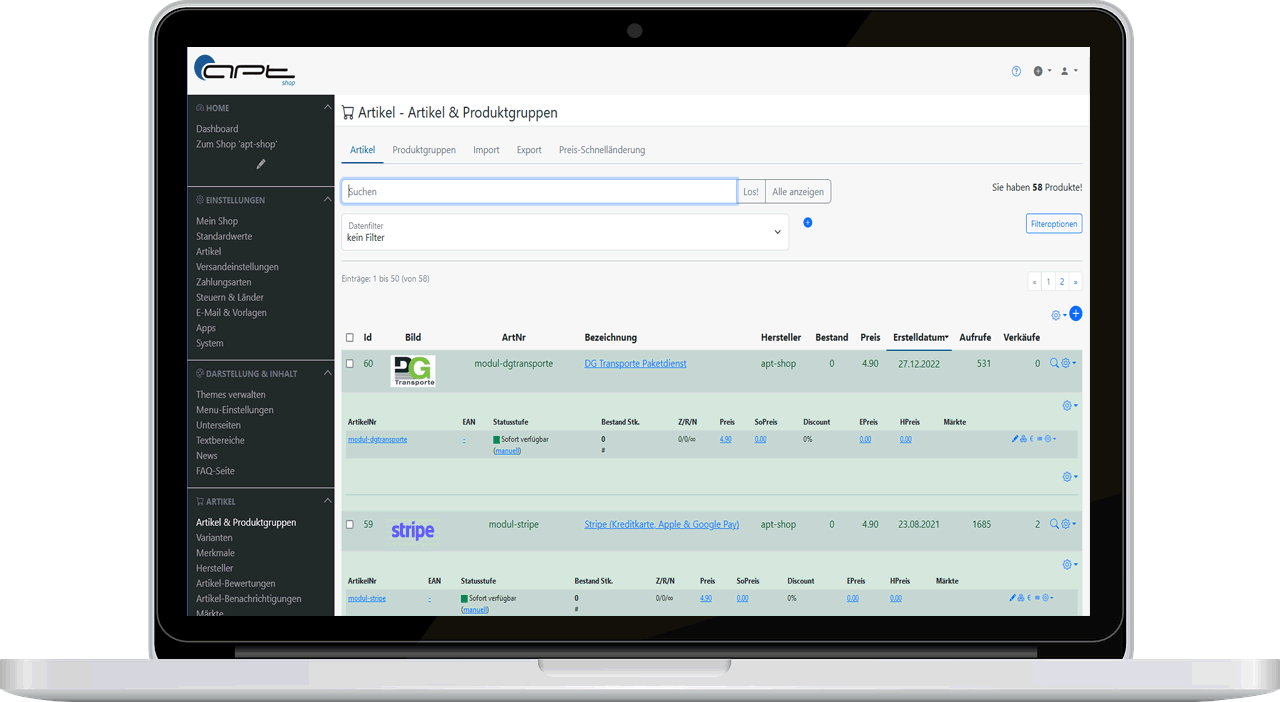Screen dimensions: 1280x702
Task: Open the user account dropdown menu
Action: (1068, 71)
